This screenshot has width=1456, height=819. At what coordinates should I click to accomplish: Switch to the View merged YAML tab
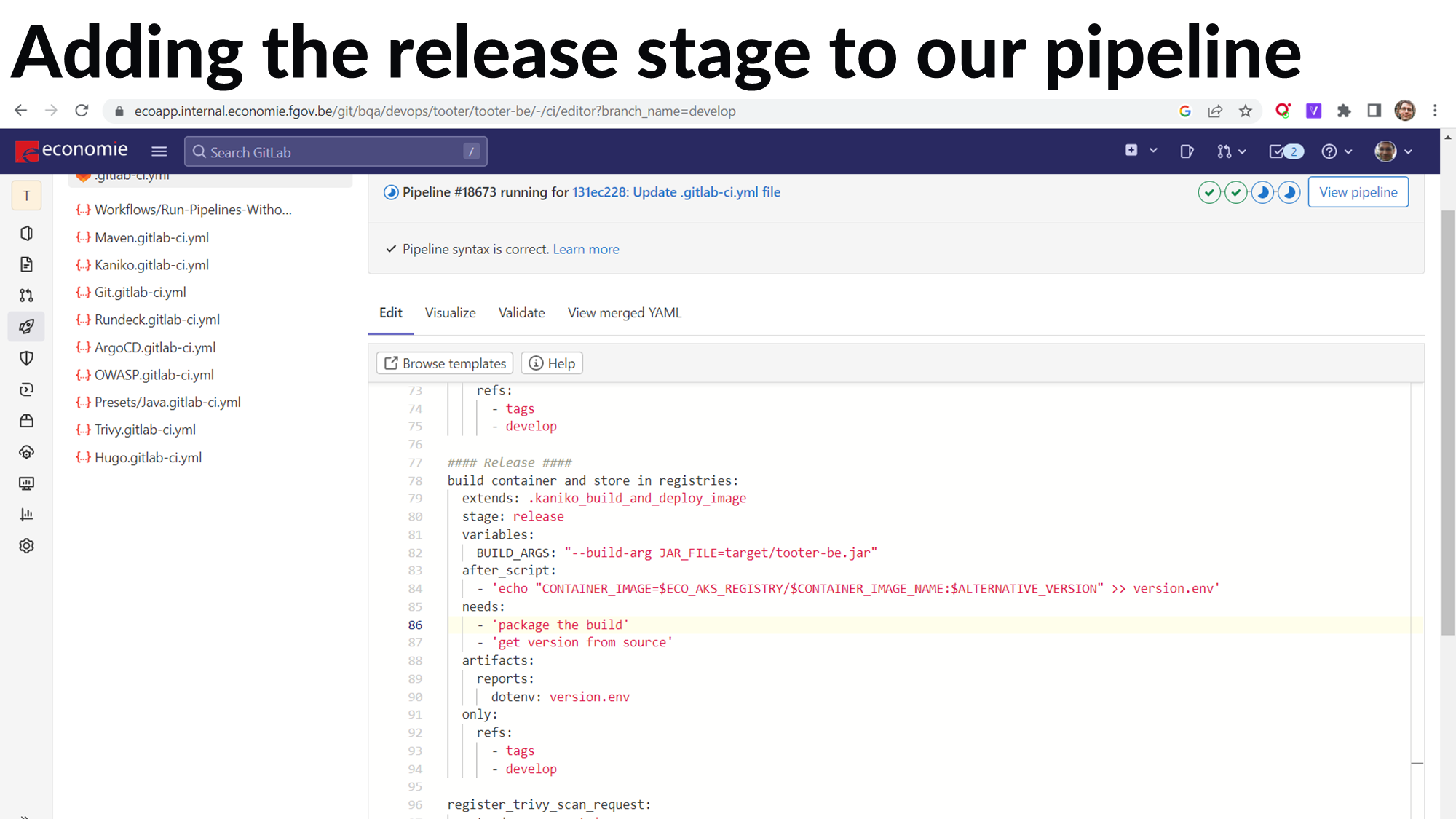tap(624, 313)
